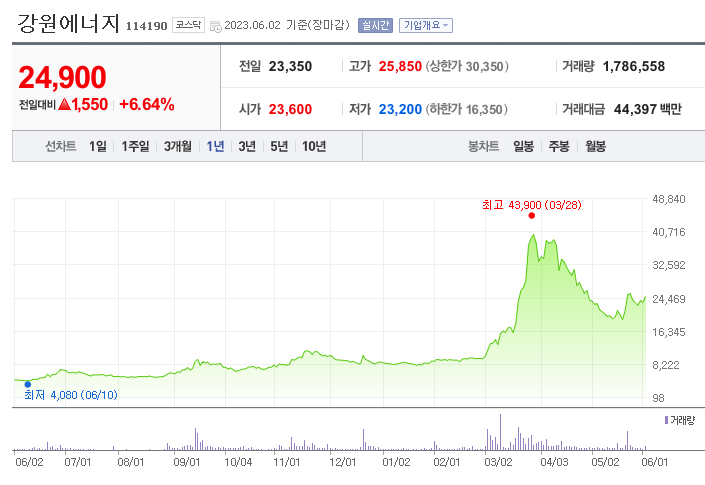This screenshot has height=485, width=705.
Task: Open the 기업개요 dropdown
Action: 425,25
